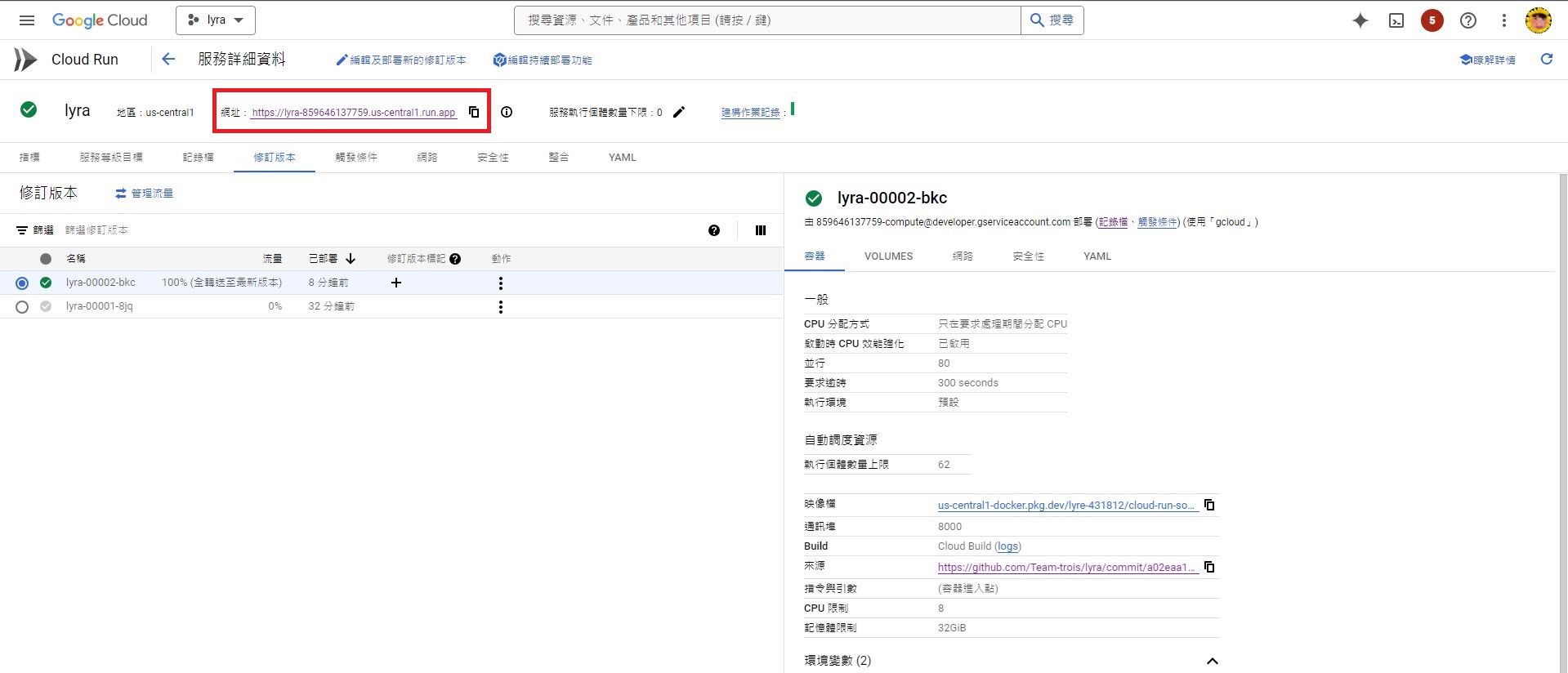Image resolution: width=1568 pixels, height=673 pixels.
Task: Activate Cloud Shell terminal icon
Action: [x=1396, y=20]
